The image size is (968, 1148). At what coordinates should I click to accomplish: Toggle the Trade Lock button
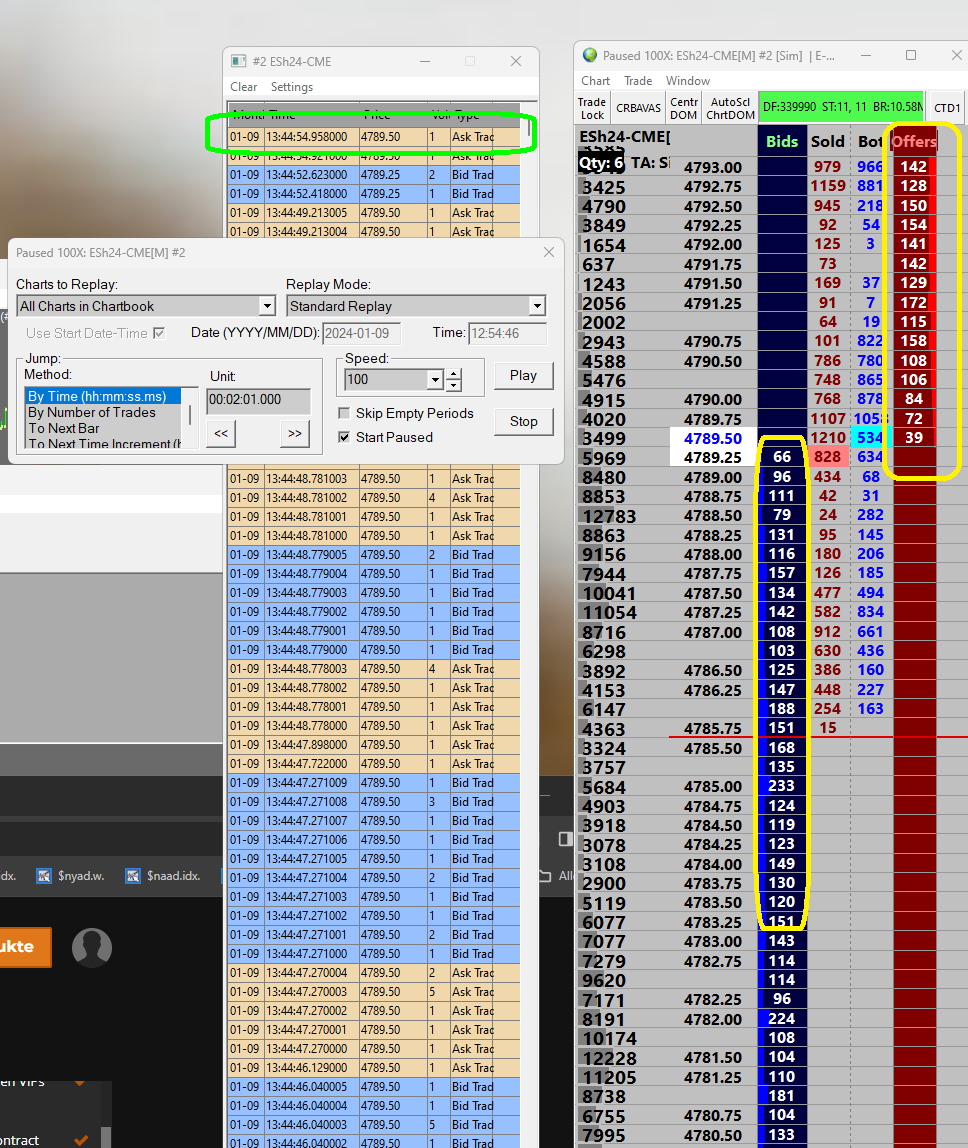[x=592, y=108]
